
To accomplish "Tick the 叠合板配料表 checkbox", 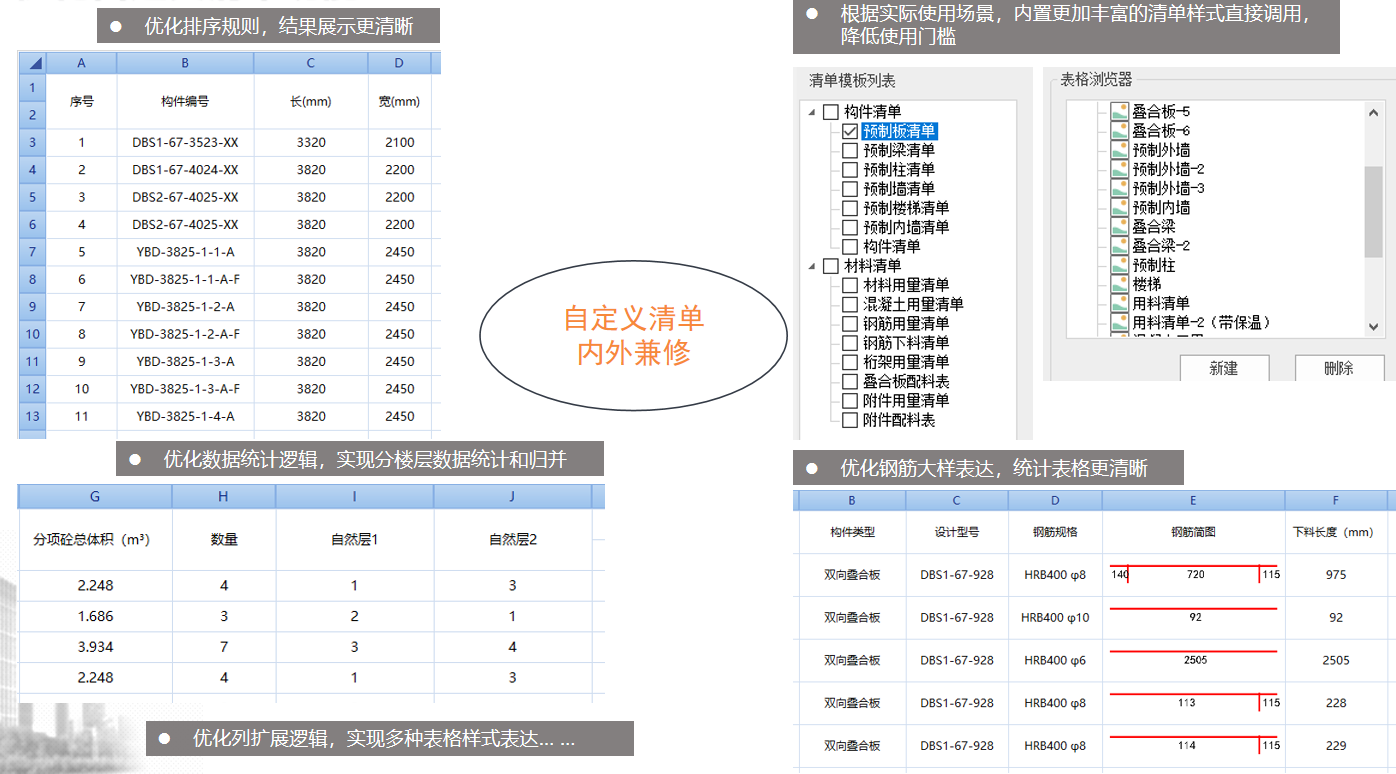I will pos(850,381).
